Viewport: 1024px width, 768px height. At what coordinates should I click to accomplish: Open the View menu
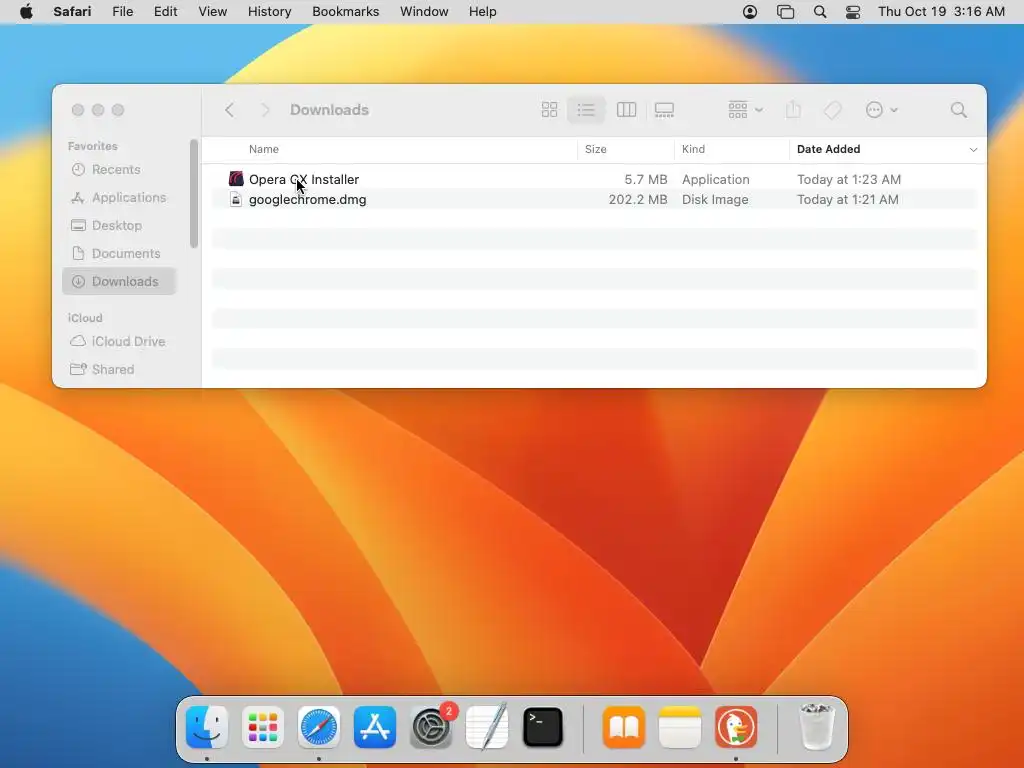point(212,12)
